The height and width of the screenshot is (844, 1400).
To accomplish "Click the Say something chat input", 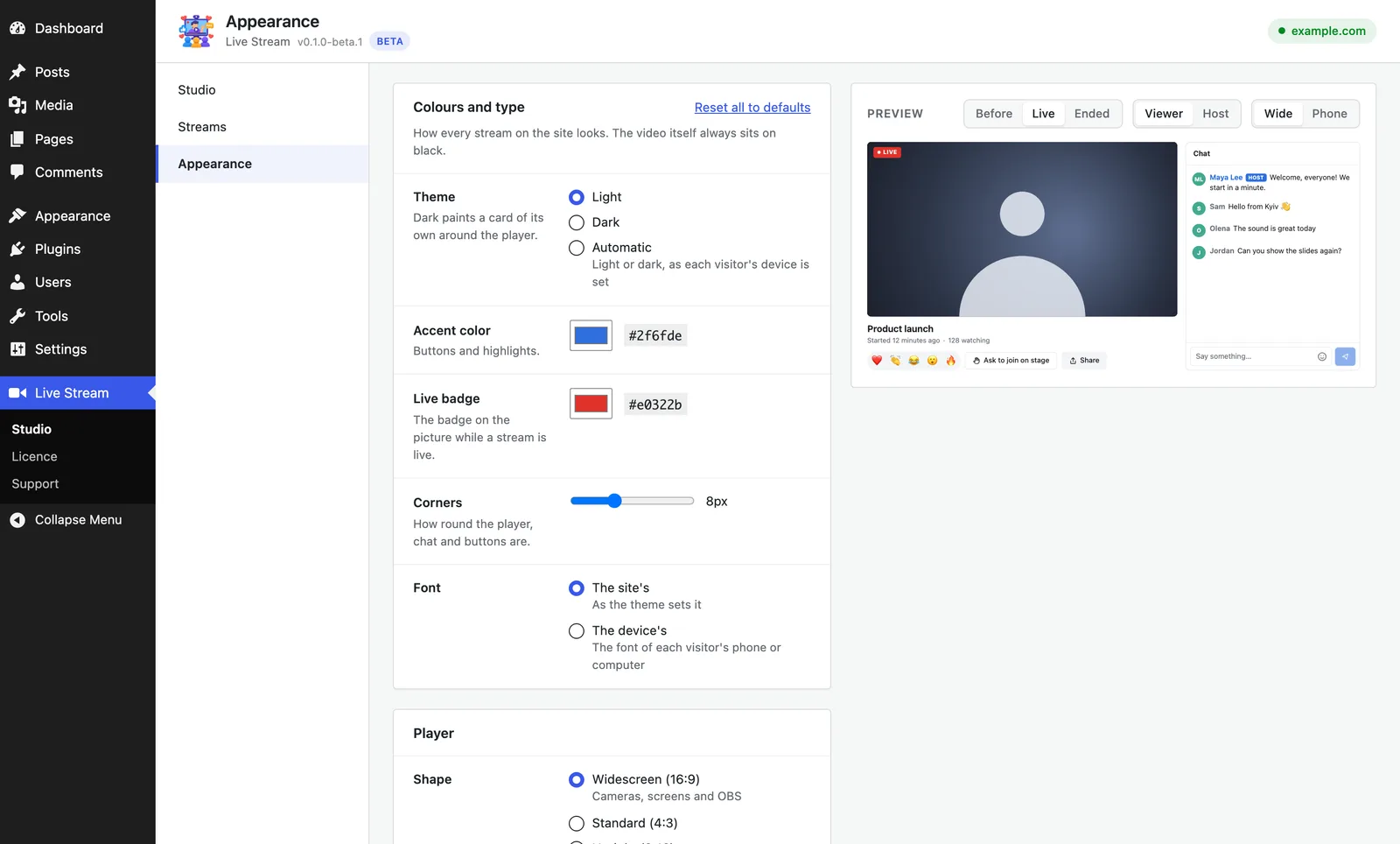I will (1253, 356).
